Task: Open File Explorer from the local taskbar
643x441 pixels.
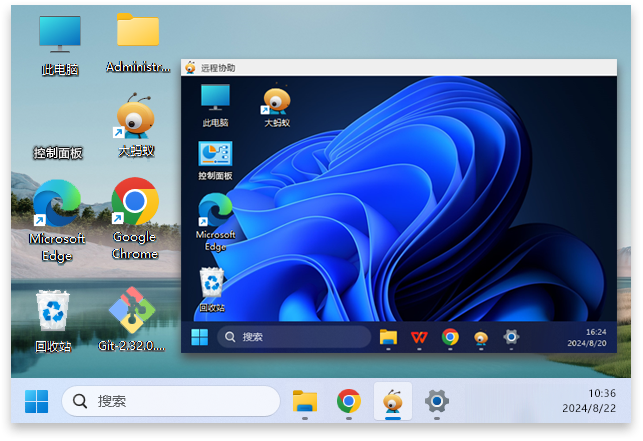Action: coord(305,401)
